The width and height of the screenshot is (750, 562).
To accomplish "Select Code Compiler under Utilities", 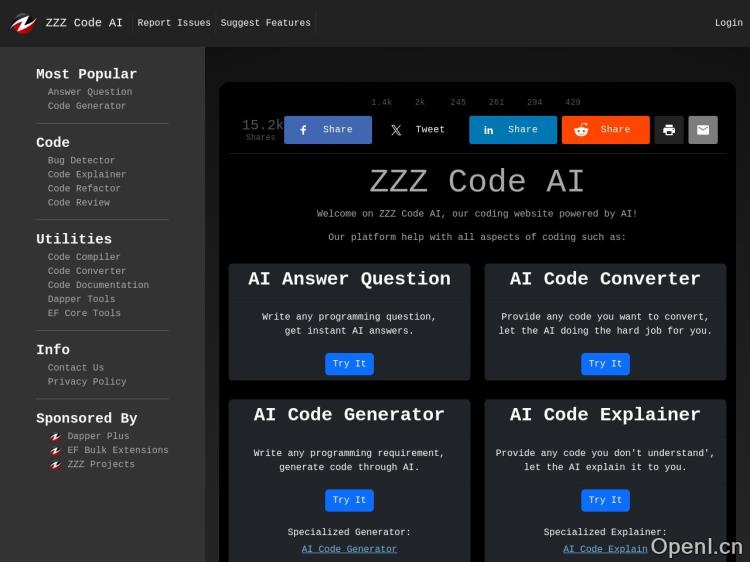I will 84,257.
